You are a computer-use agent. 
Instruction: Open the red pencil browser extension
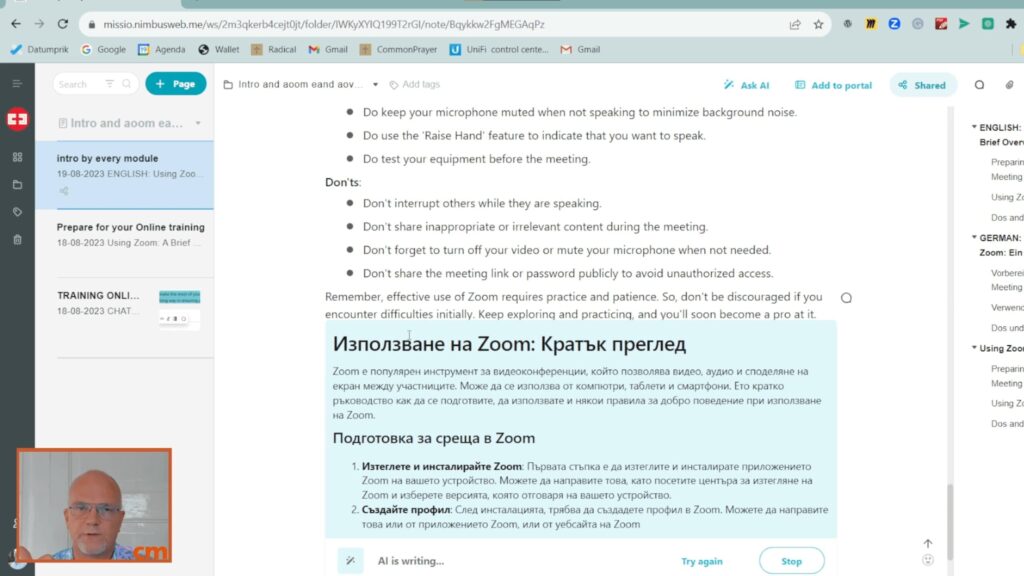(940, 24)
